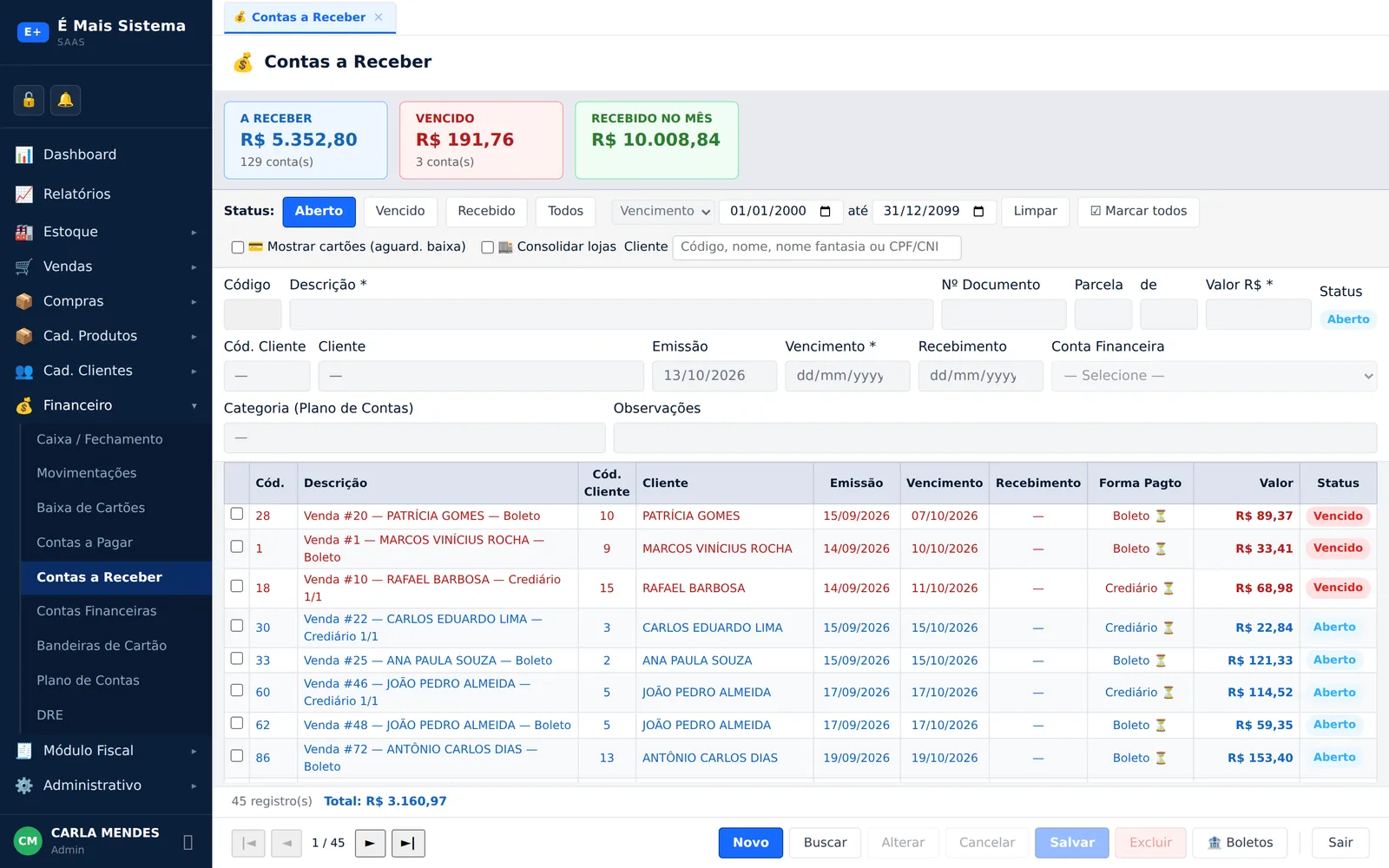
Task: Click the Estoque factory icon
Action: pos(24,232)
